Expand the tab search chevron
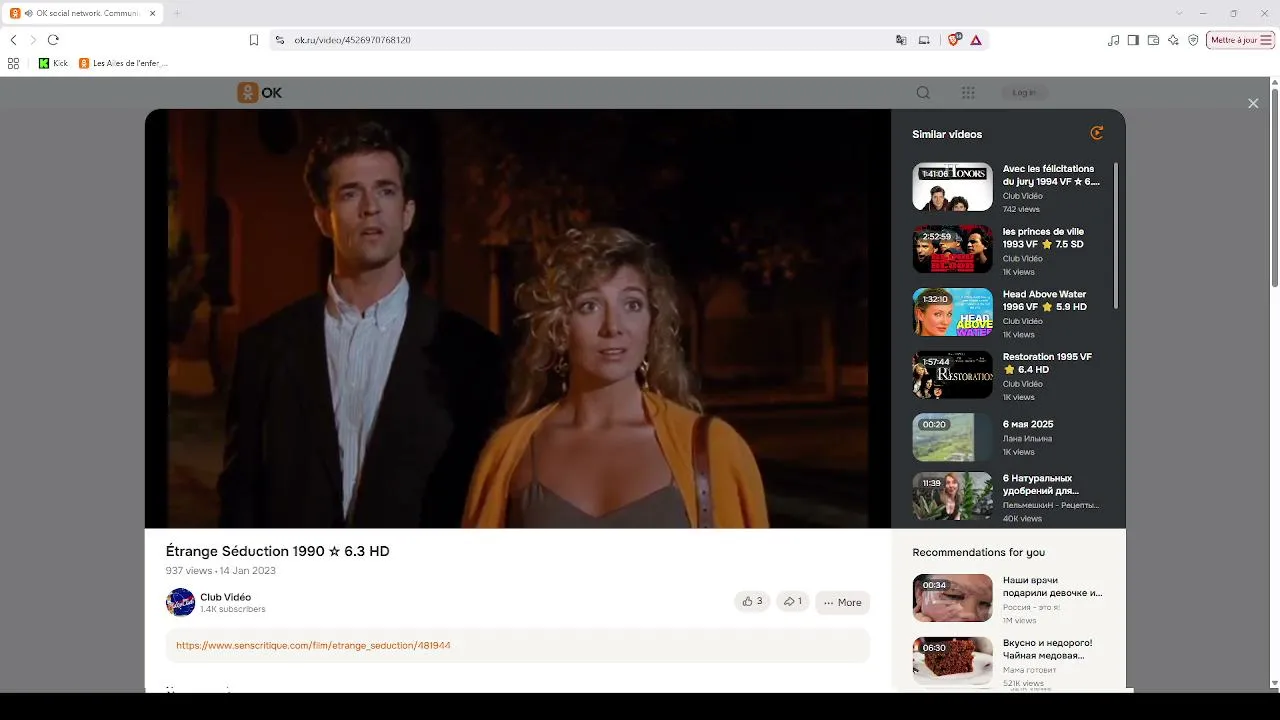Viewport: 1280px width, 720px height. (1179, 13)
